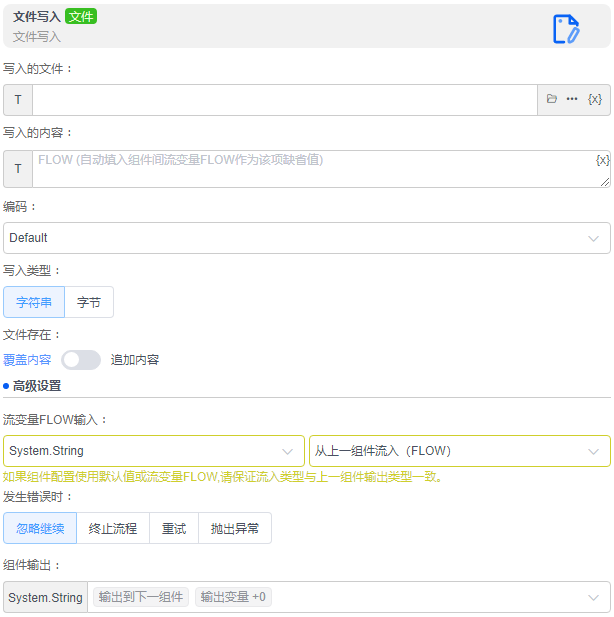Select 字节 write type

point(89,302)
